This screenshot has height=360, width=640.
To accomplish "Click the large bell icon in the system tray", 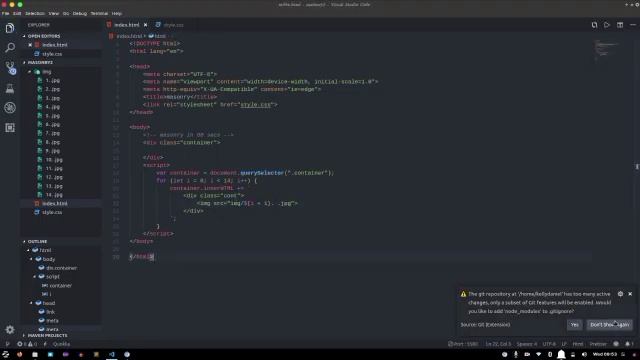I will 562,355.
